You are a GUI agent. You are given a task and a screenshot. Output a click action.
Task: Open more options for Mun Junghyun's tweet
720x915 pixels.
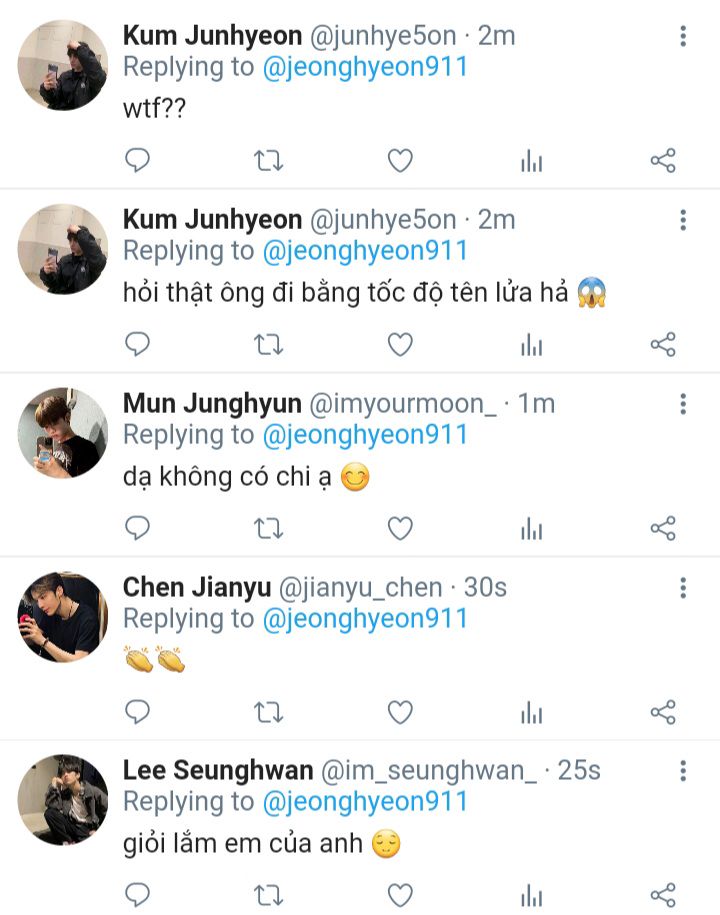coord(683,404)
